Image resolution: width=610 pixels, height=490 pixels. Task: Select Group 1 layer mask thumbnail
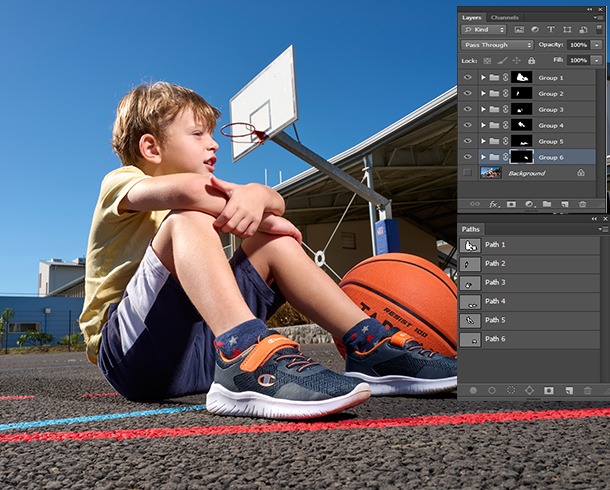pos(521,77)
